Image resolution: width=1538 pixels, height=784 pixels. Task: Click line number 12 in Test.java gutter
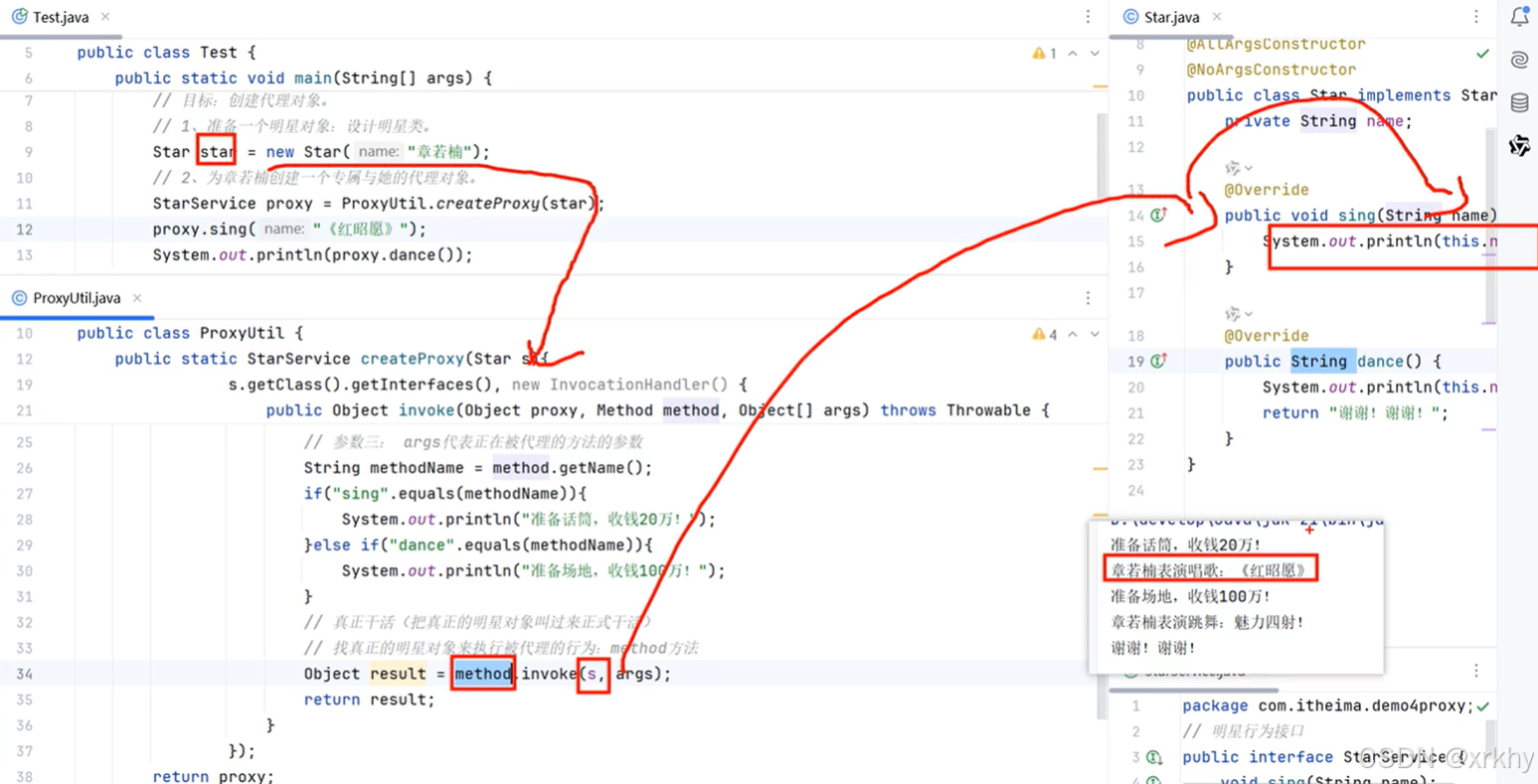[x=25, y=230]
